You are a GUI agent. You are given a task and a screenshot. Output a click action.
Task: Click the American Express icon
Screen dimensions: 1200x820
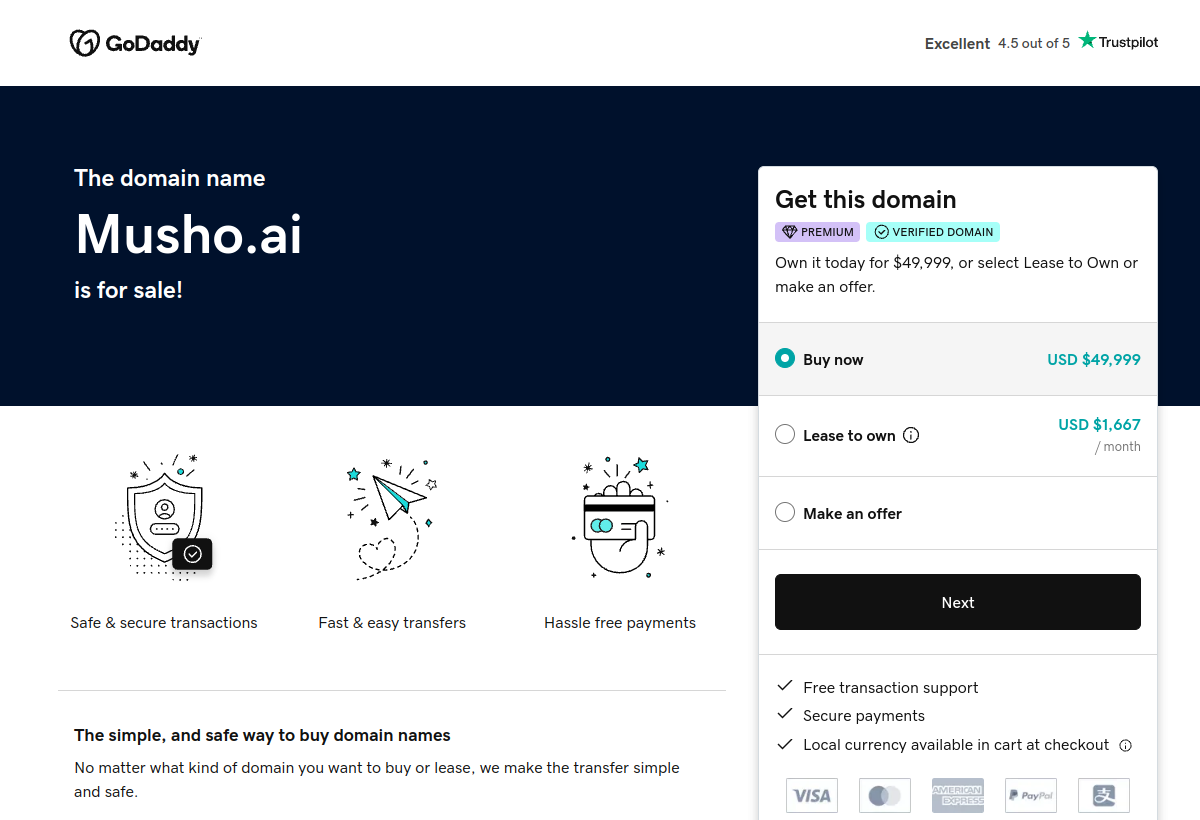[958, 796]
